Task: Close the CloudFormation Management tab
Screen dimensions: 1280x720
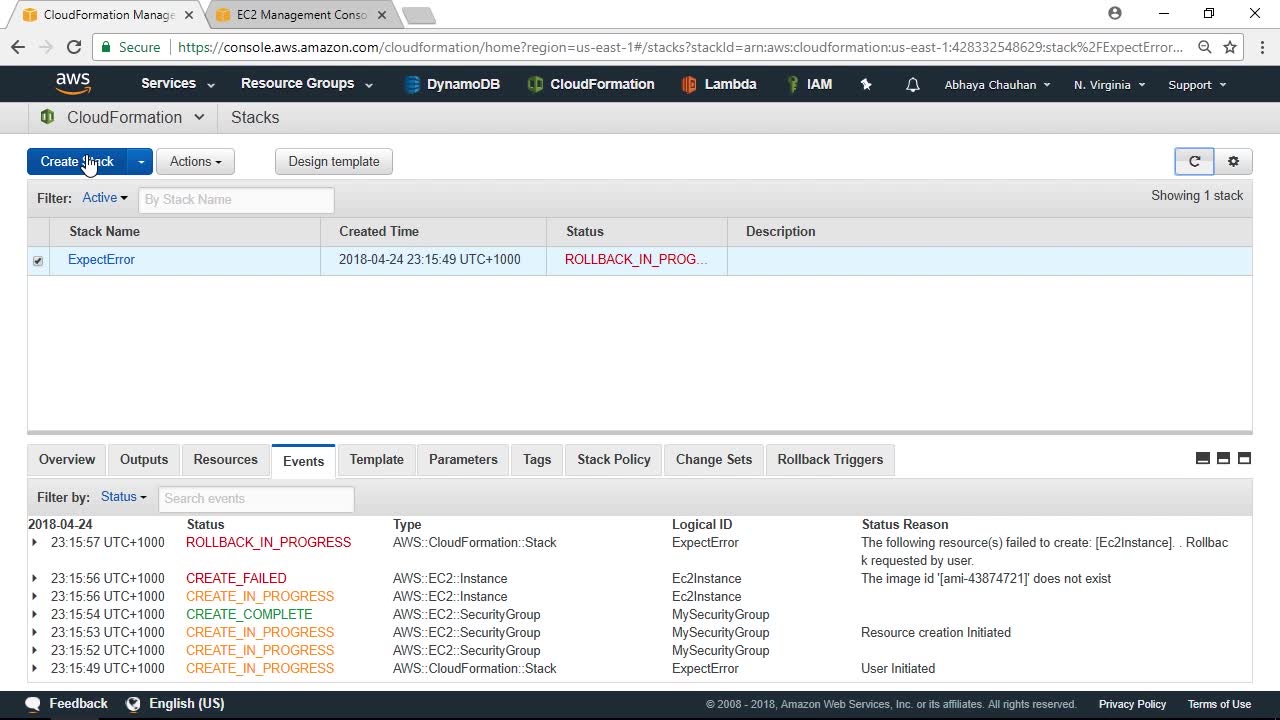Action: click(x=189, y=15)
